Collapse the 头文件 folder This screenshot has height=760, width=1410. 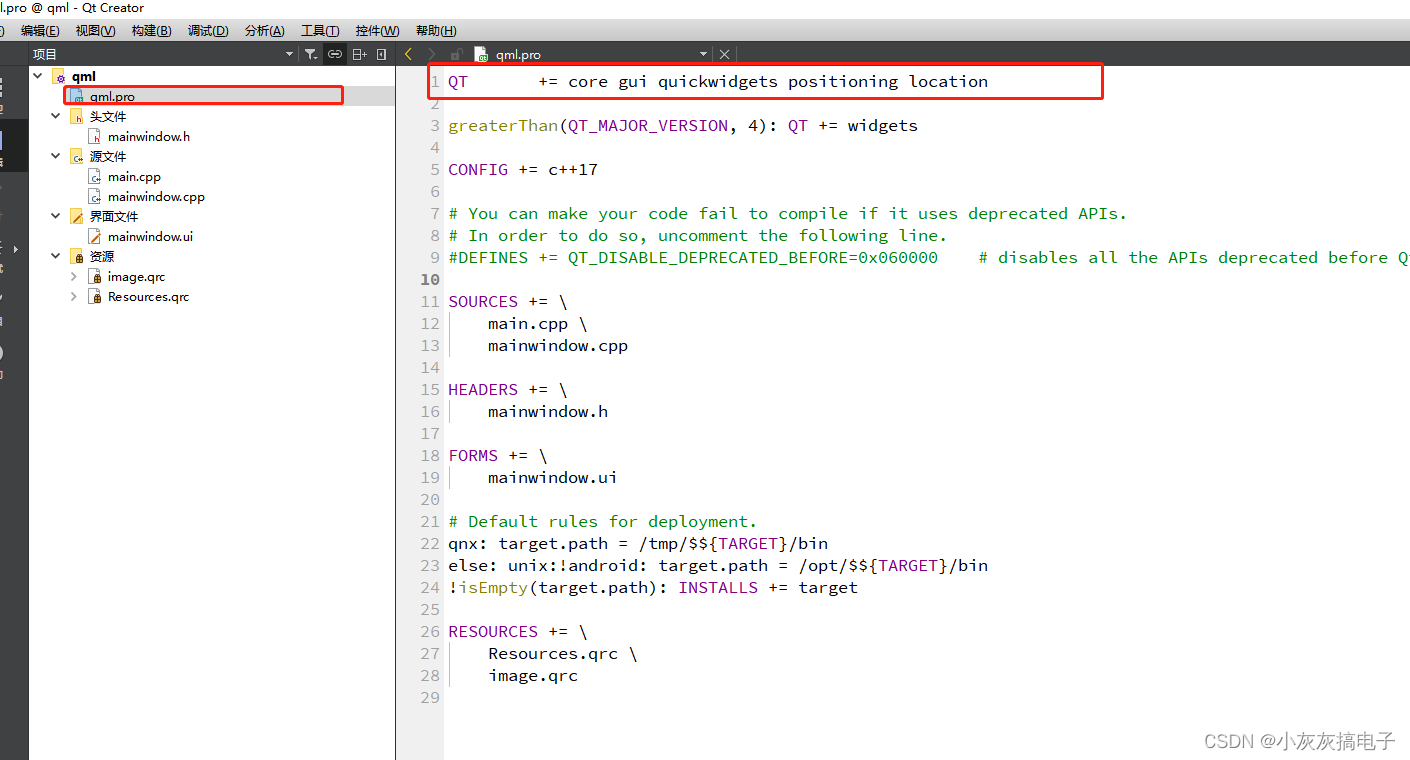tap(56, 116)
